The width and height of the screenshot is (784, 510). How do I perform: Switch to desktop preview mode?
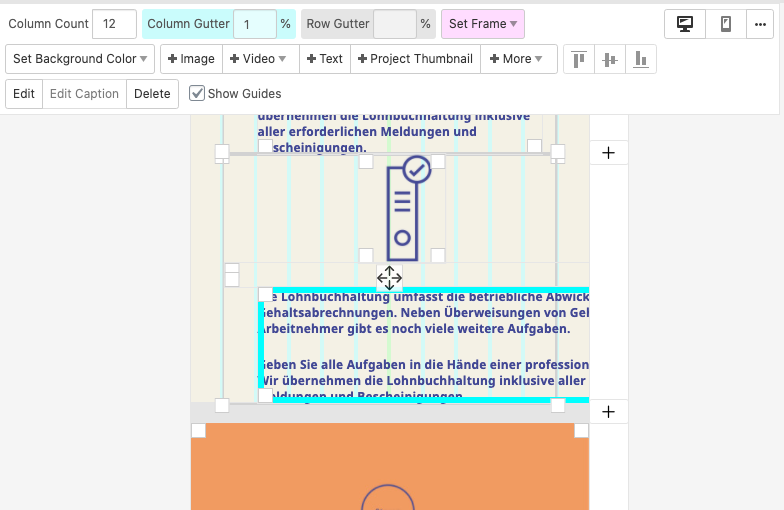click(x=685, y=24)
